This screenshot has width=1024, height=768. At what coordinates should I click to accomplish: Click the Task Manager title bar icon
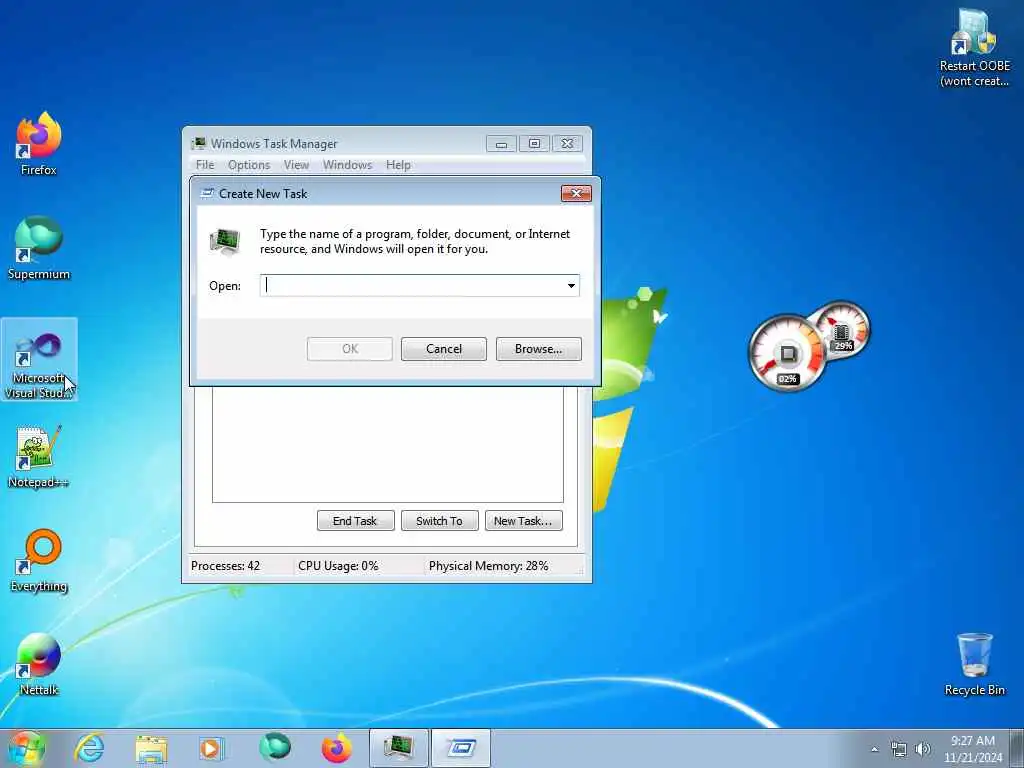(199, 143)
